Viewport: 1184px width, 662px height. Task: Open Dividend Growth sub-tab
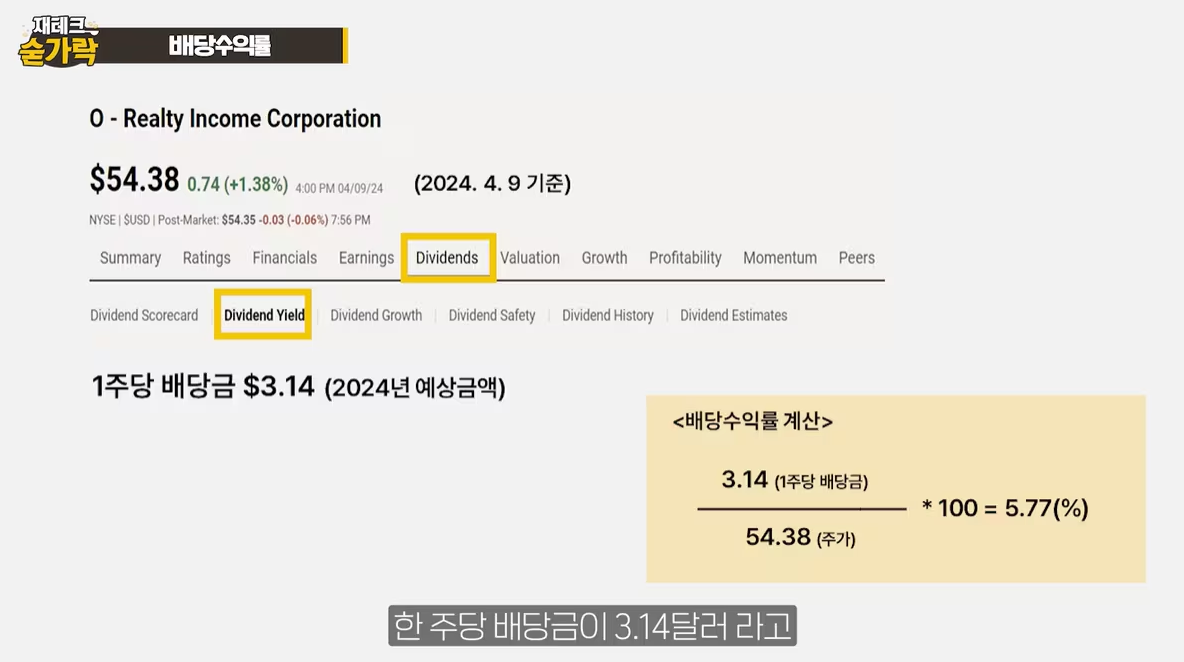(x=376, y=316)
